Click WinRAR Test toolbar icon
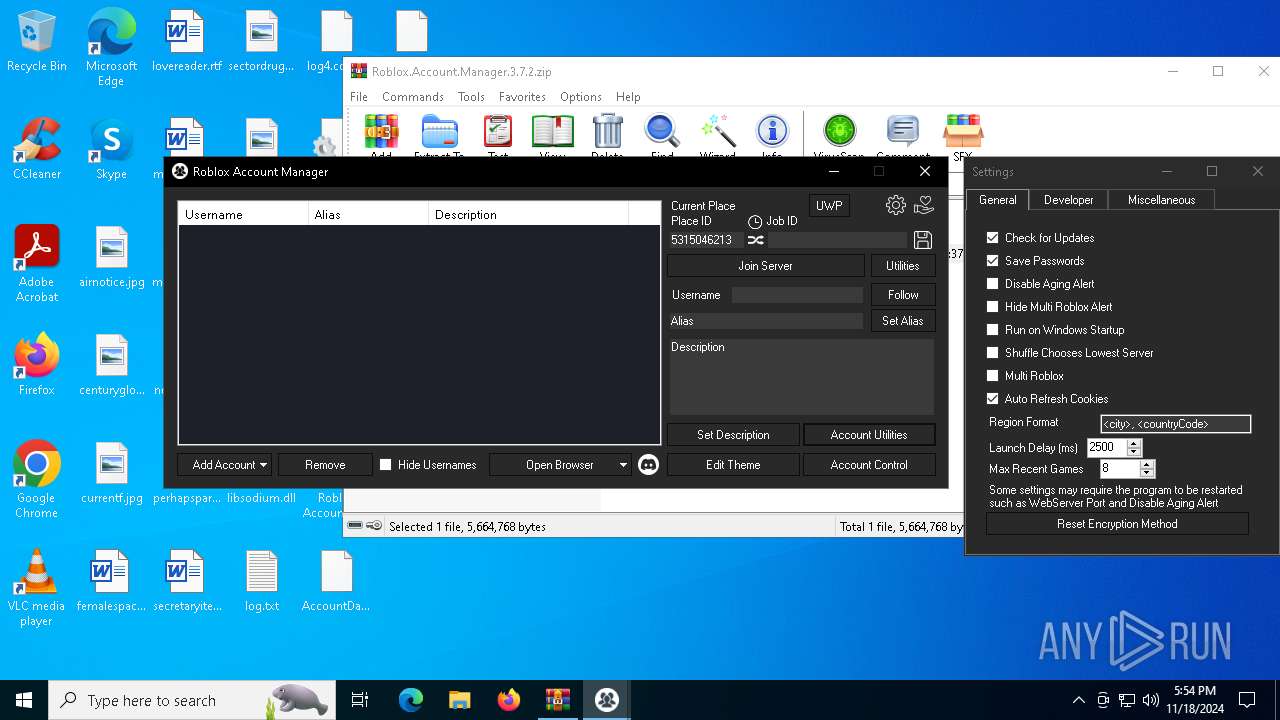This screenshot has width=1280, height=720. click(x=498, y=135)
